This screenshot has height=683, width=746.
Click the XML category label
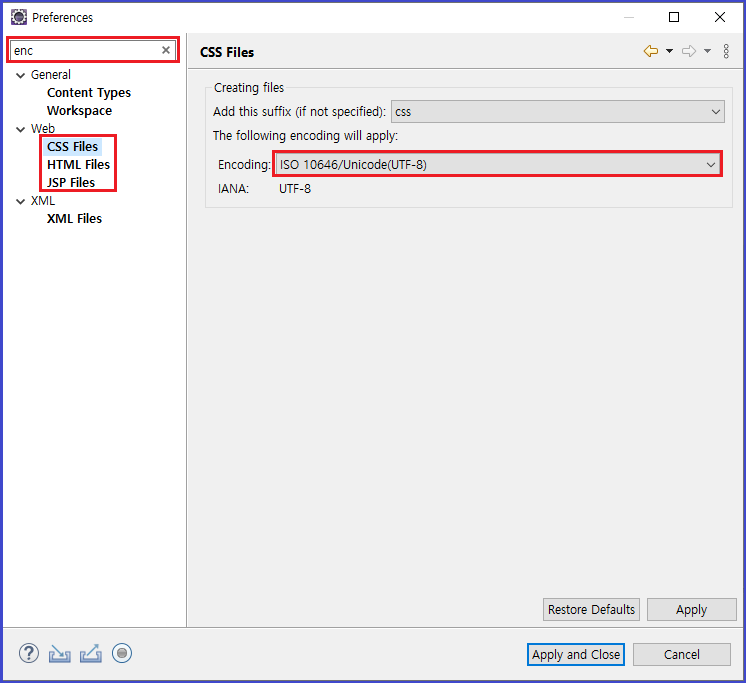(43, 201)
